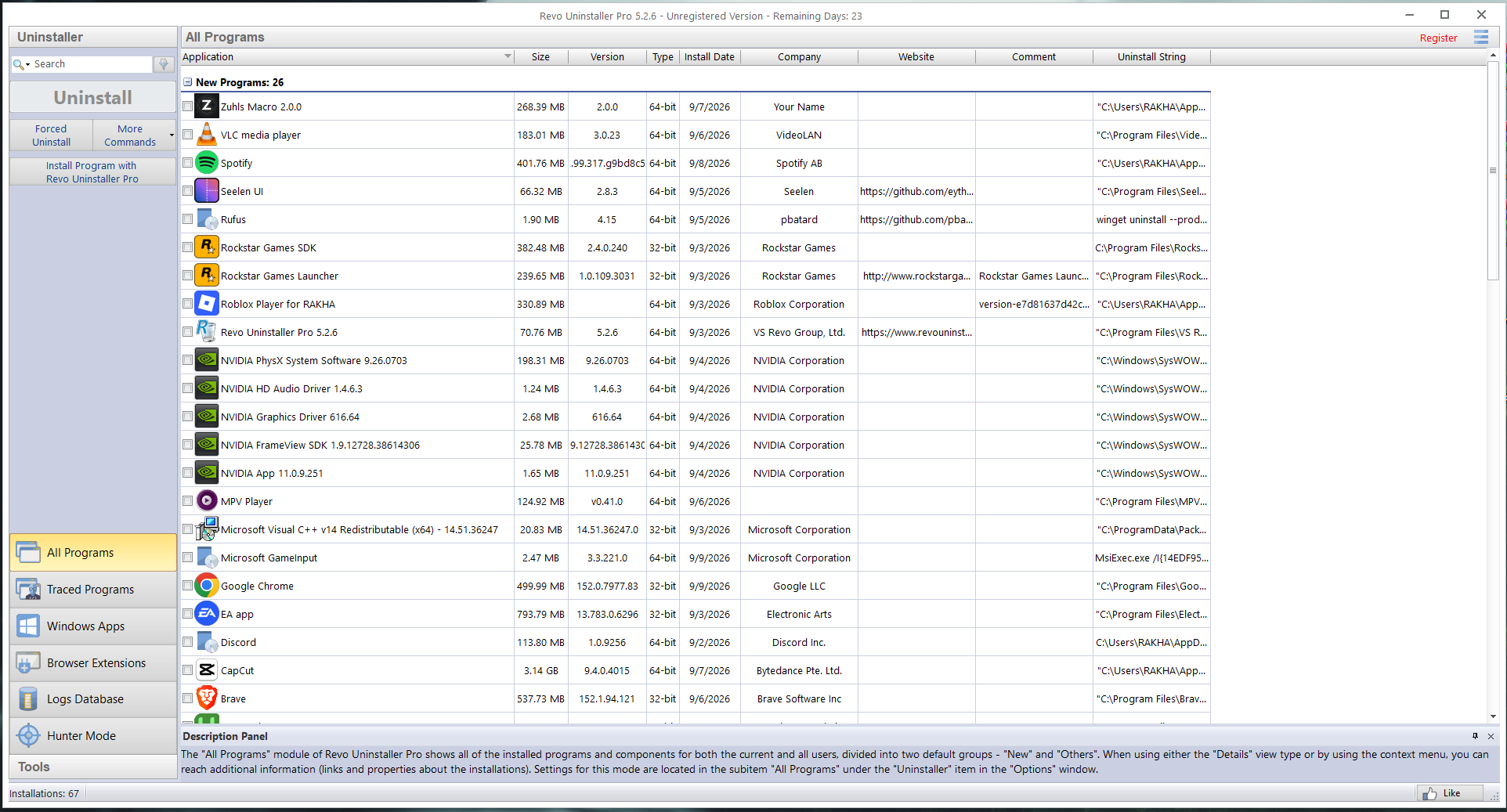Click the Zuhls Macro 2.0.0 app icon
The width and height of the screenshot is (1507, 812).
pos(207,106)
